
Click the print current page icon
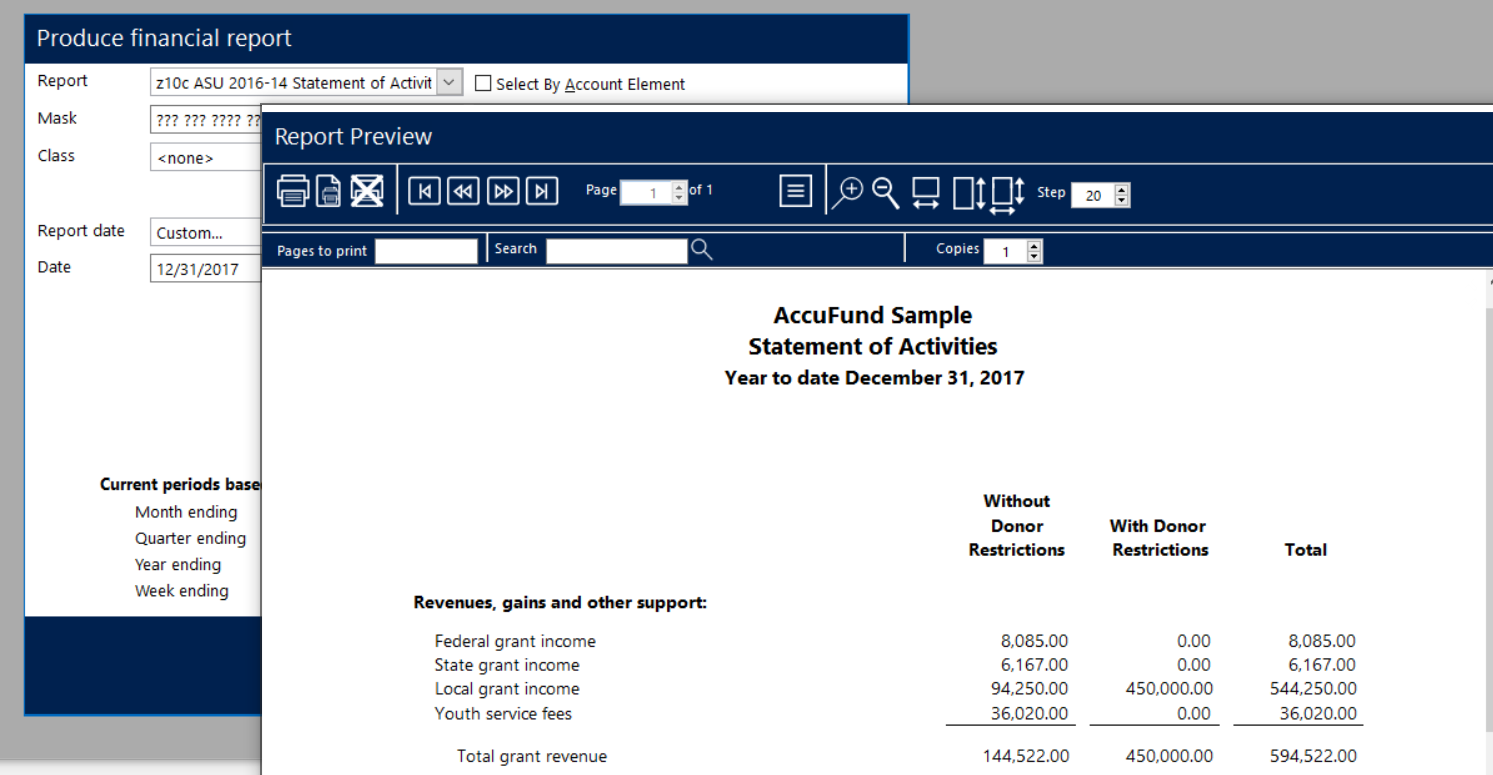coord(329,190)
